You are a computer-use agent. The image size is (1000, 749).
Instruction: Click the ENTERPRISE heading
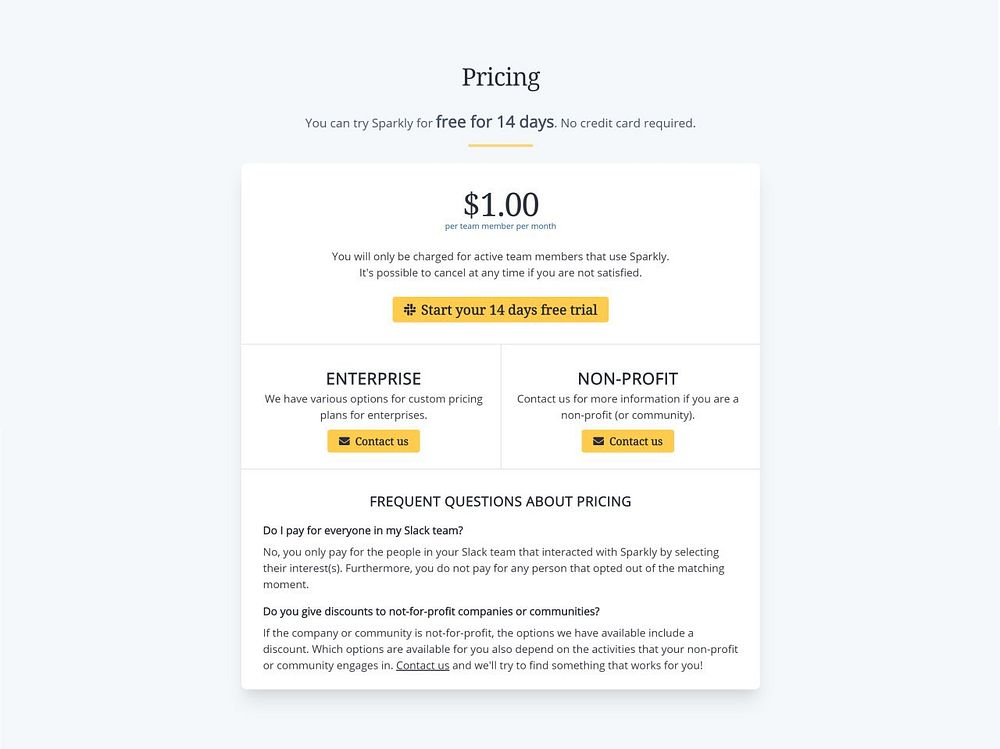(373, 379)
